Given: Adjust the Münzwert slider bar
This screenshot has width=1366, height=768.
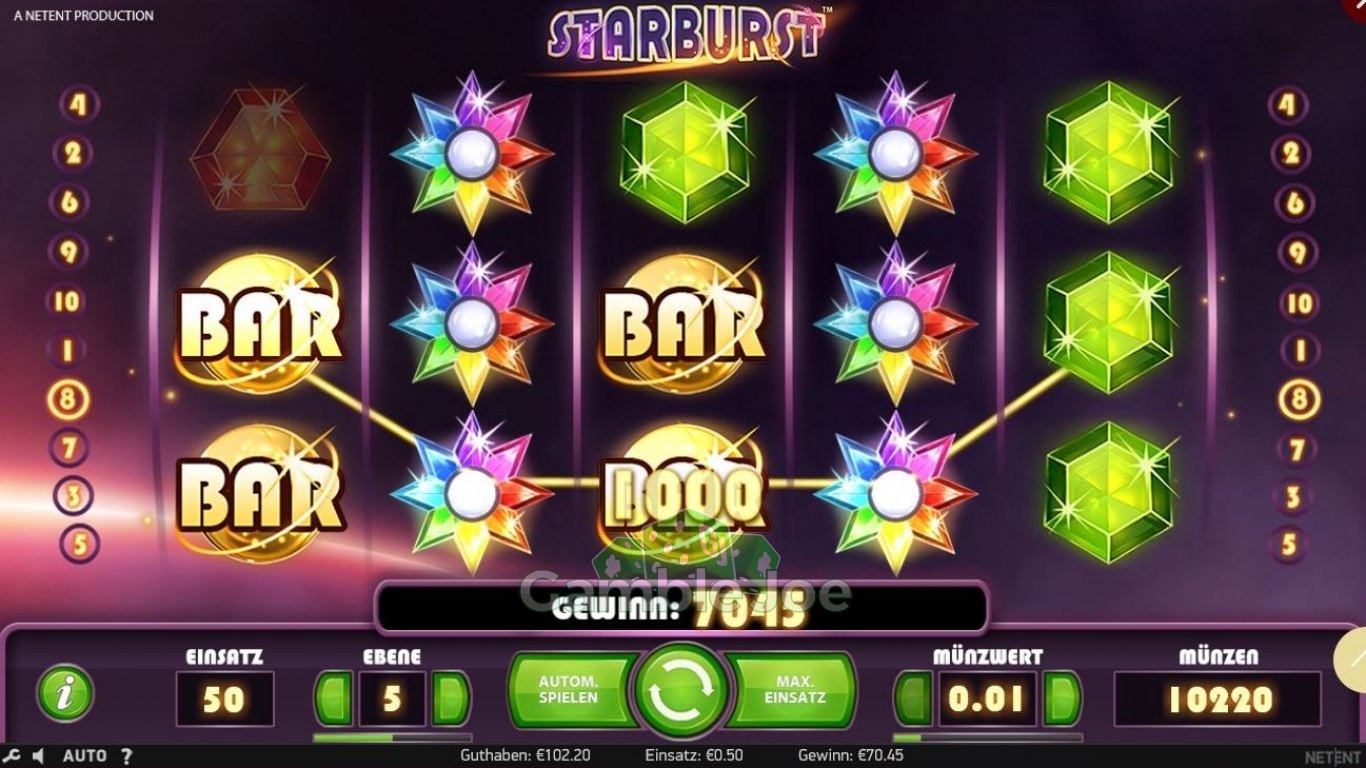Looking at the screenshot, I should 987,738.
